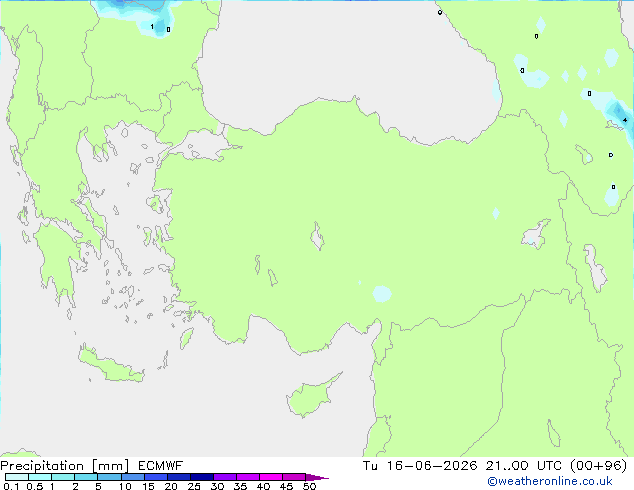This screenshot has height=490, width=634.
Task: Select the 40–45 mm magenta legend swatch
Action: [271, 477]
